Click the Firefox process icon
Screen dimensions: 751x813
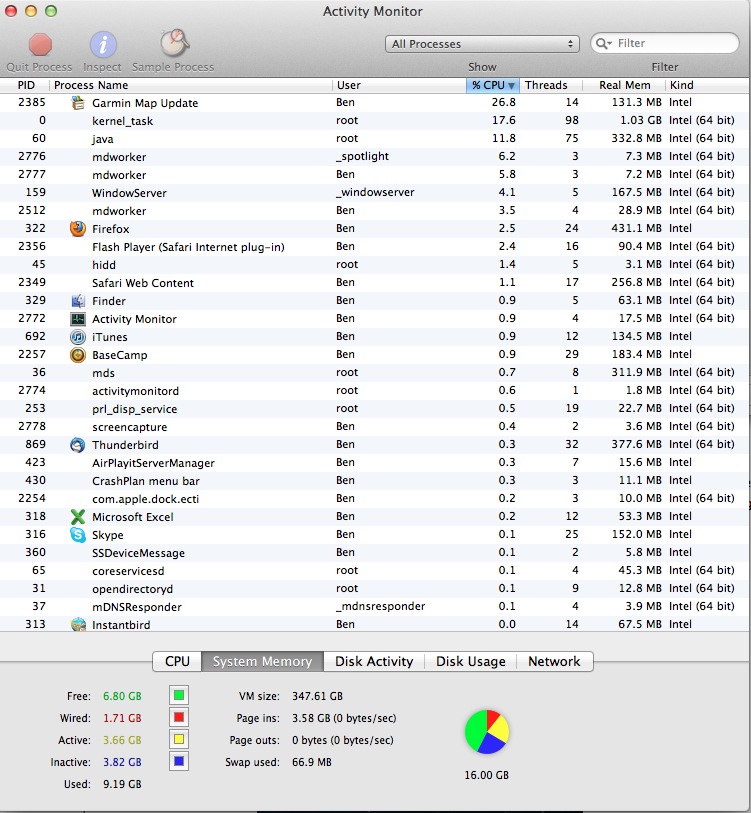(78, 229)
